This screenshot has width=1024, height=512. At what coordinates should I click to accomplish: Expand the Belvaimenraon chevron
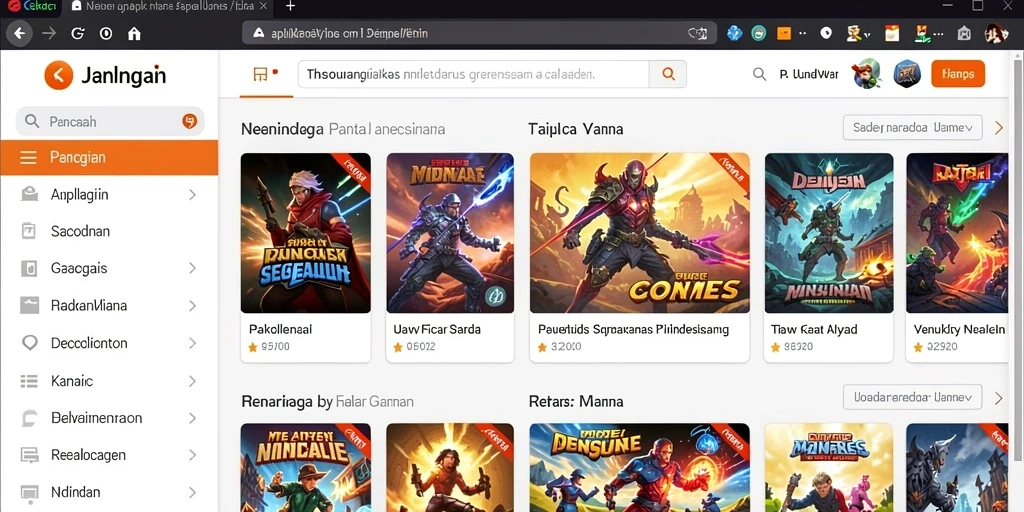tap(192, 418)
